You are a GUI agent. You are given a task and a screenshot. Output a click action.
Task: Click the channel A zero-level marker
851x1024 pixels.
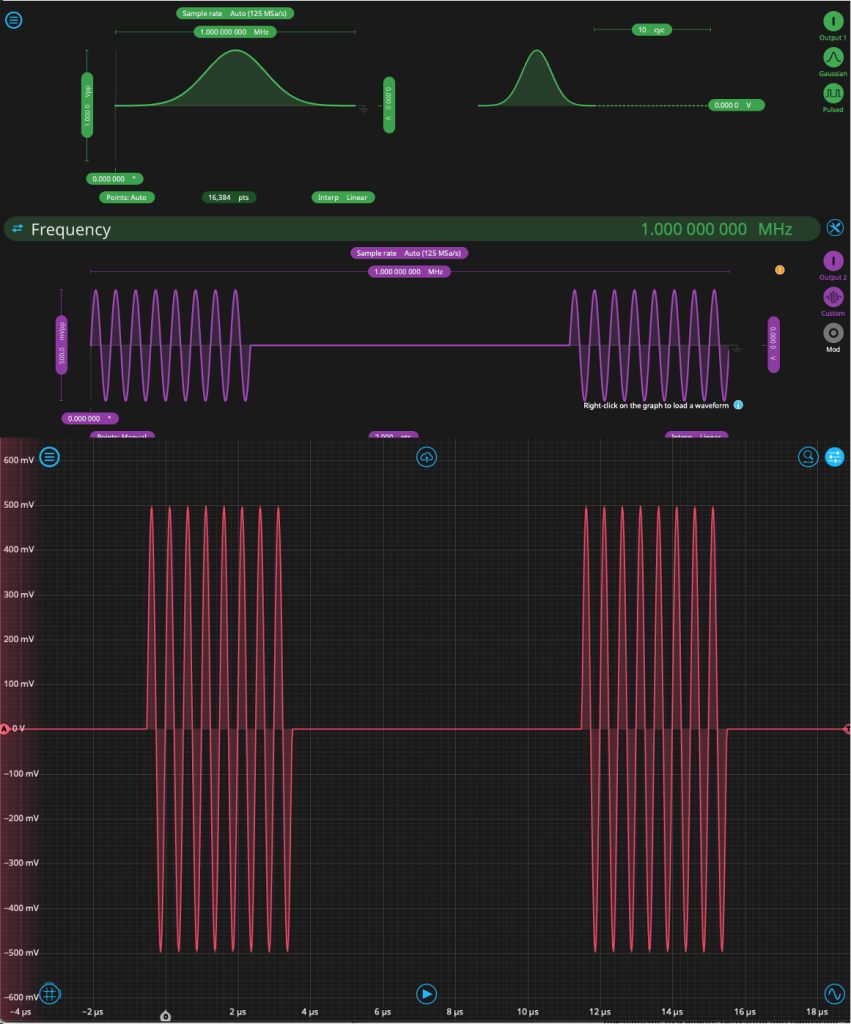click(x=4, y=728)
